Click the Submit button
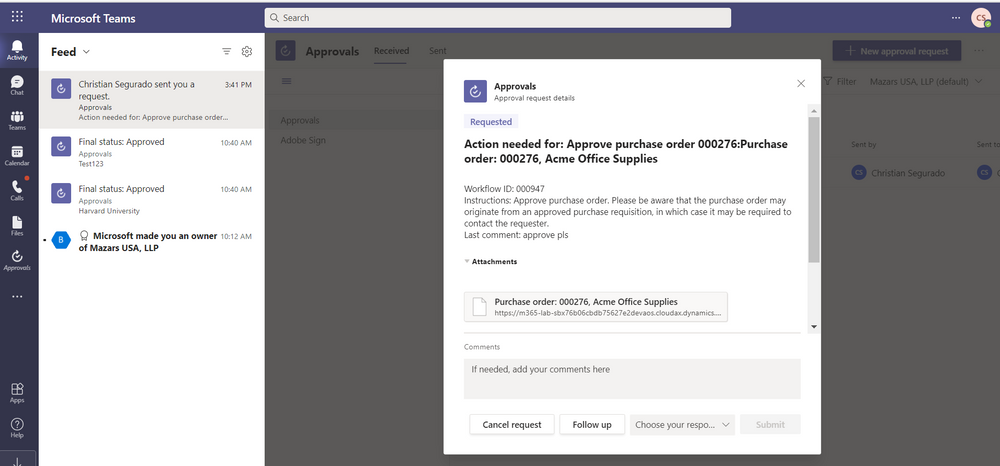This screenshot has width=1000, height=466. point(770,425)
